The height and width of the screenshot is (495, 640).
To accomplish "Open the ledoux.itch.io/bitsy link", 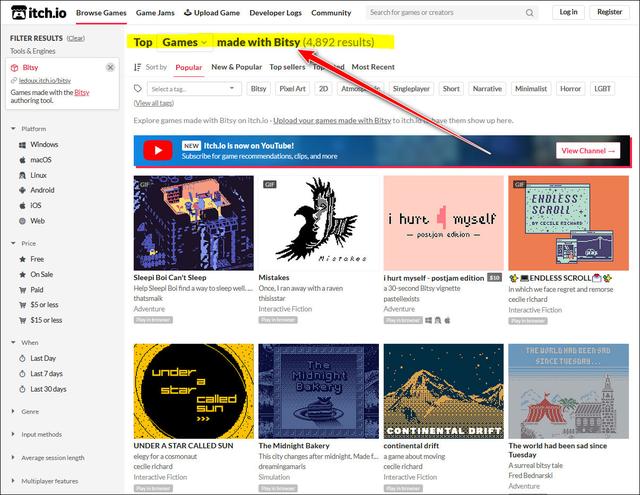I will coord(45,81).
